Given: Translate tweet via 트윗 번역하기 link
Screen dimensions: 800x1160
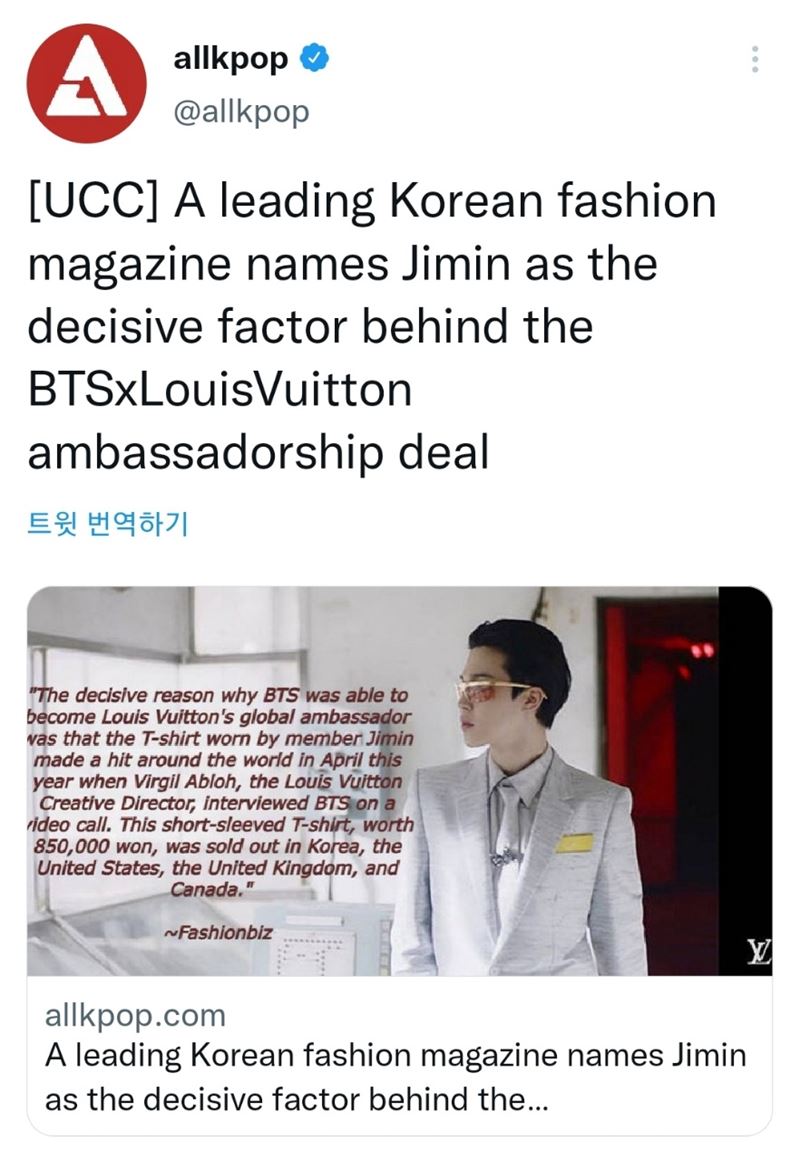Looking at the screenshot, I should click(108, 523).
